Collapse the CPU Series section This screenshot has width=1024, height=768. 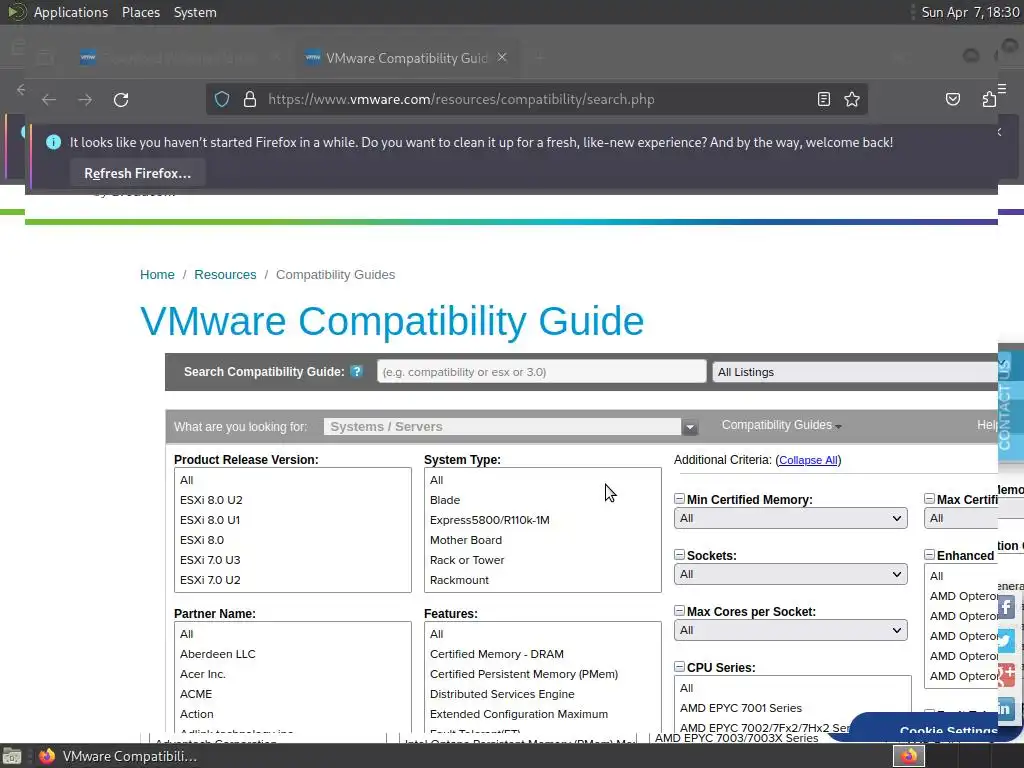(679, 667)
